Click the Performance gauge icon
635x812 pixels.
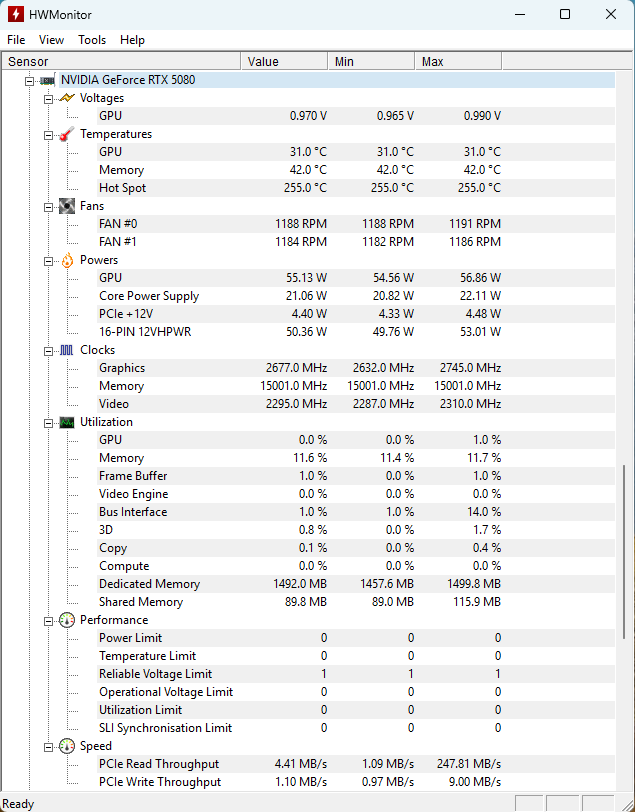(67, 620)
